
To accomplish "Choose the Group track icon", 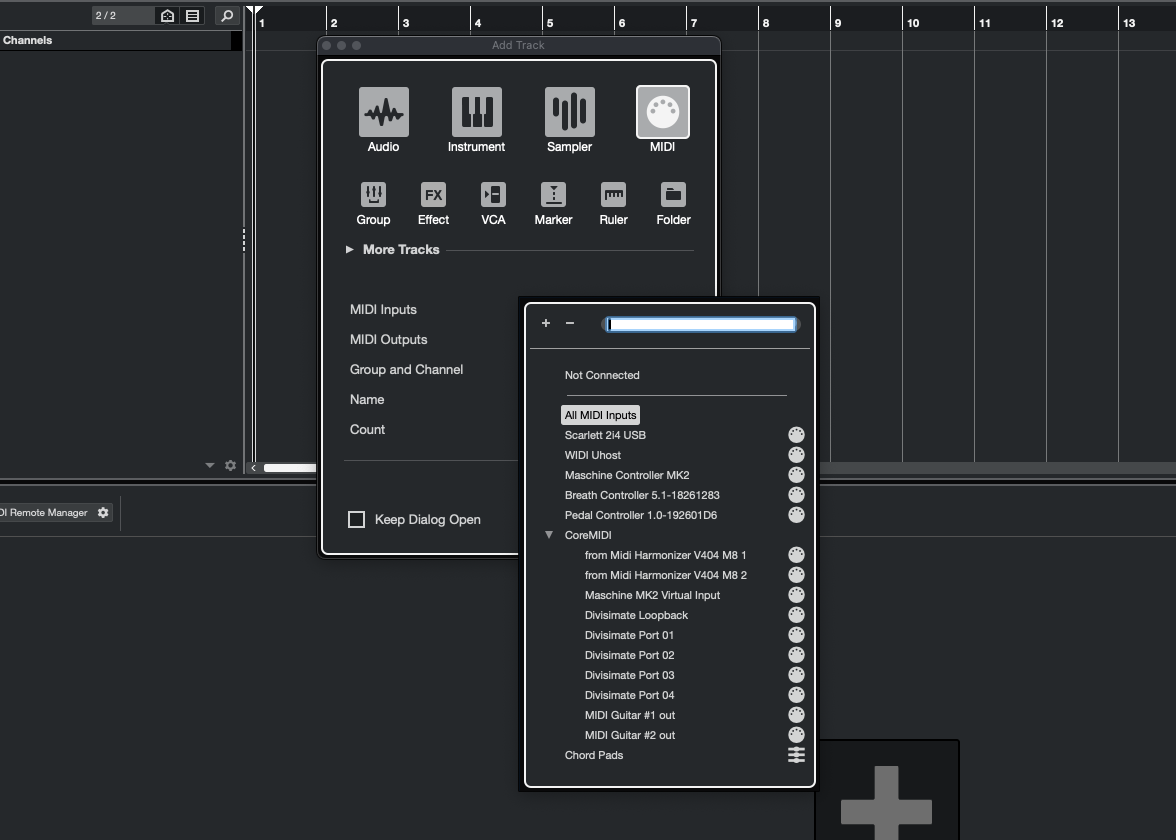I will click(x=374, y=195).
